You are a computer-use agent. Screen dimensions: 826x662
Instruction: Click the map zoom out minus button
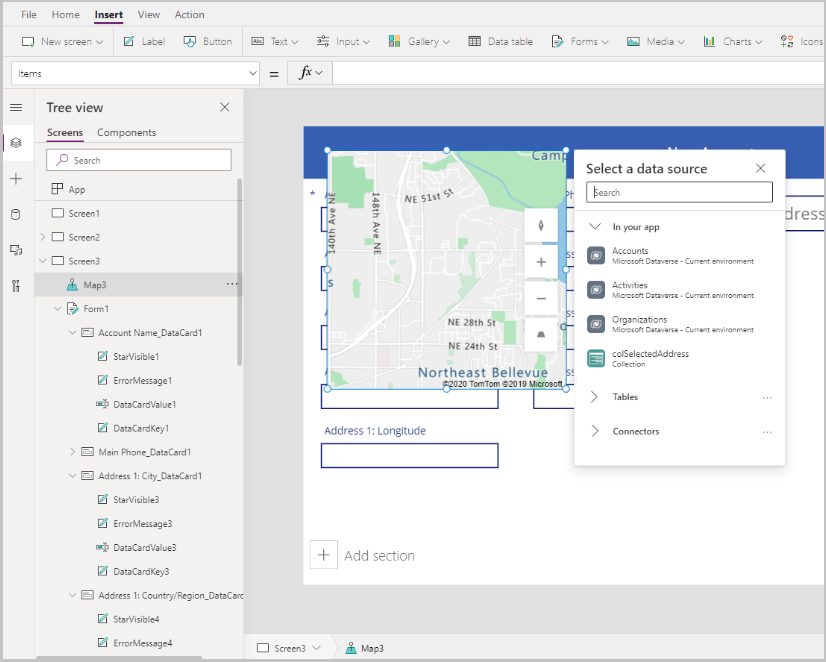[x=541, y=298]
